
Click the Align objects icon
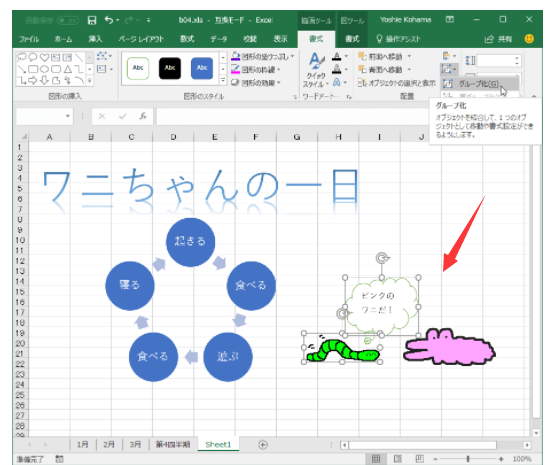click(x=446, y=56)
